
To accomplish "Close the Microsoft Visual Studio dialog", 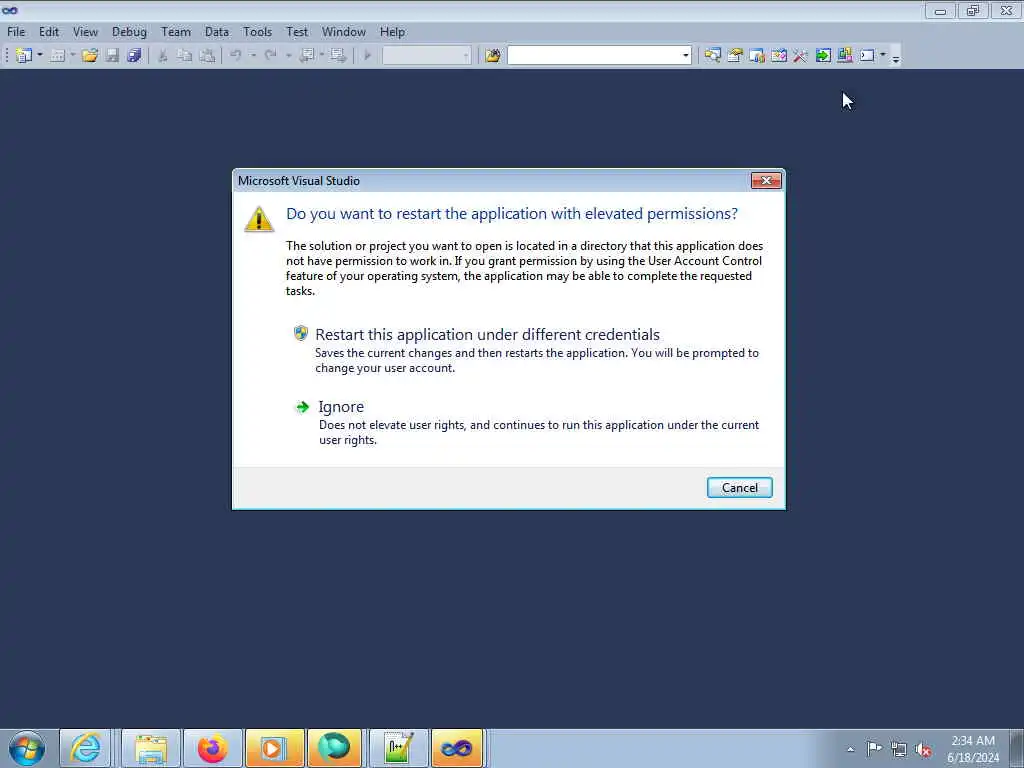I will (766, 180).
